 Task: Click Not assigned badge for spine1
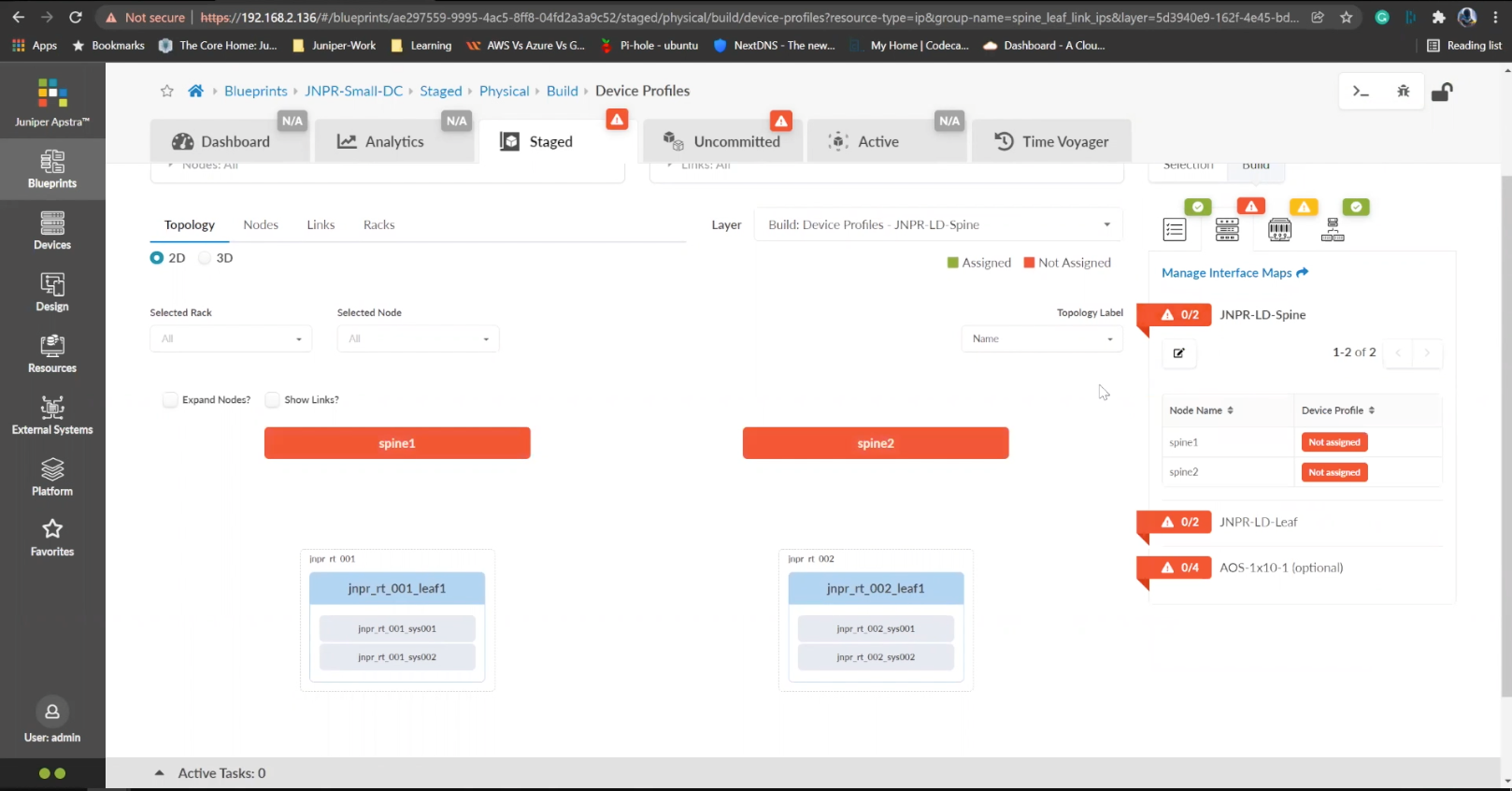click(1334, 442)
